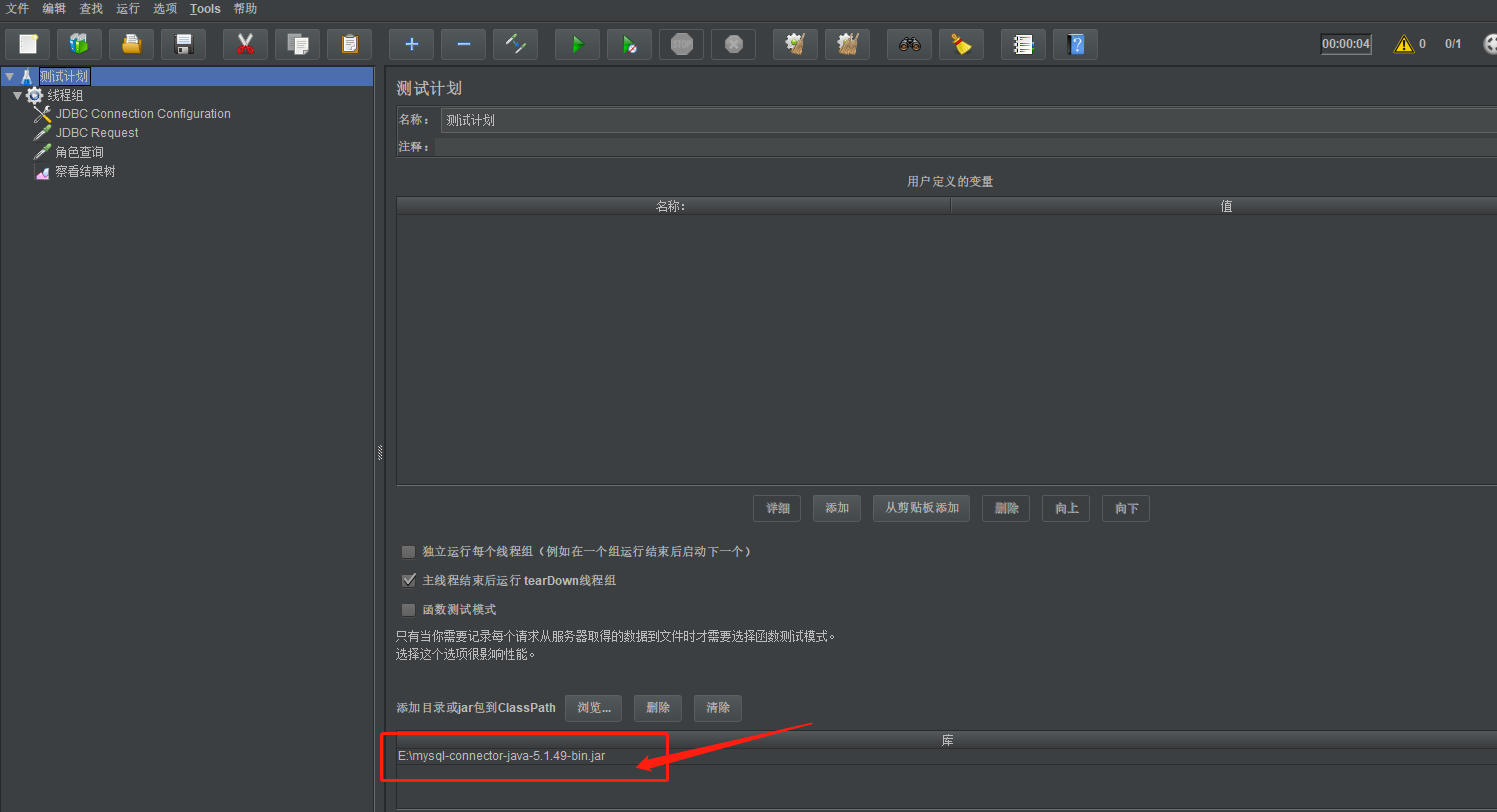Toggle enable/disable of elements icon
The width and height of the screenshot is (1497, 812).
515,44
